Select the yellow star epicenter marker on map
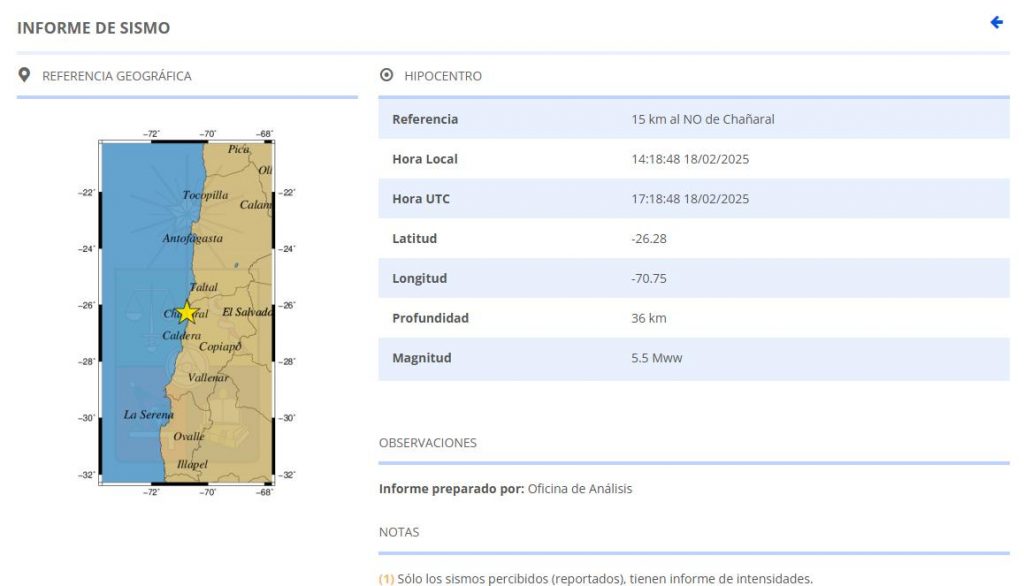Image resolution: width=1024 pixels, height=586 pixels. [187, 312]
